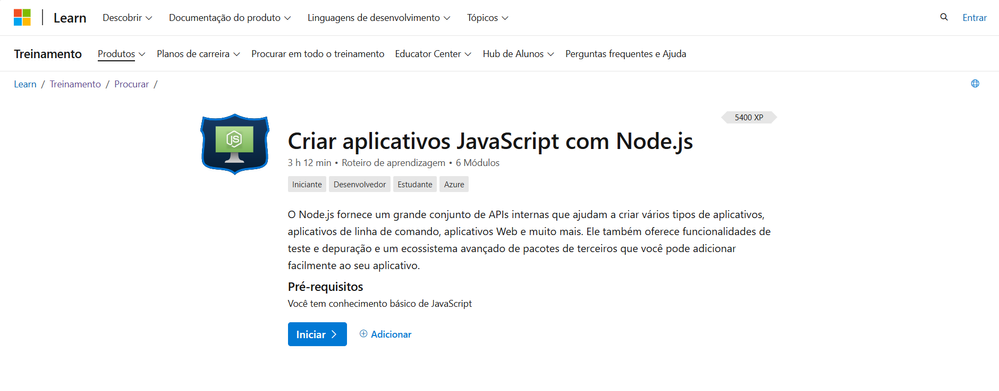The height and width of the screenshot is (391, 999).
Task: Expand Linguagens de desenvolvimento menu
Action: tap(379, 18)
